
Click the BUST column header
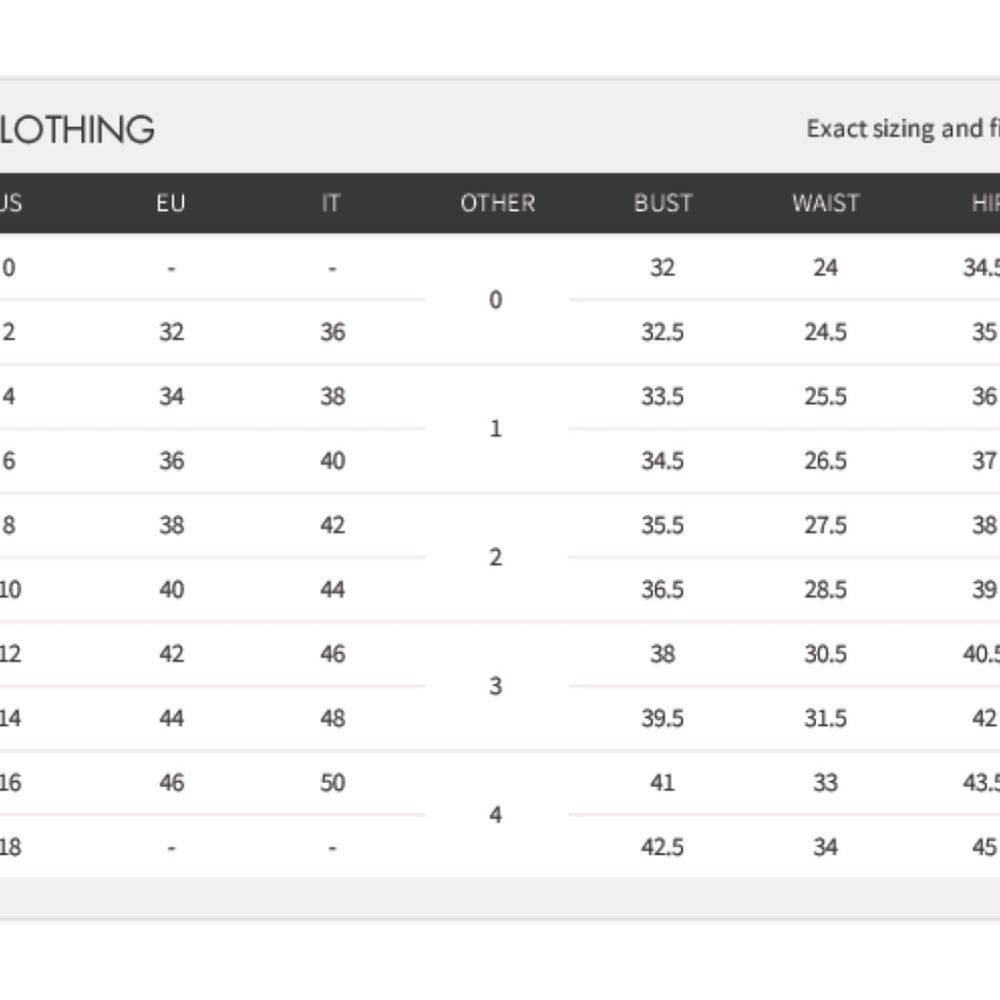pos(662,203)
